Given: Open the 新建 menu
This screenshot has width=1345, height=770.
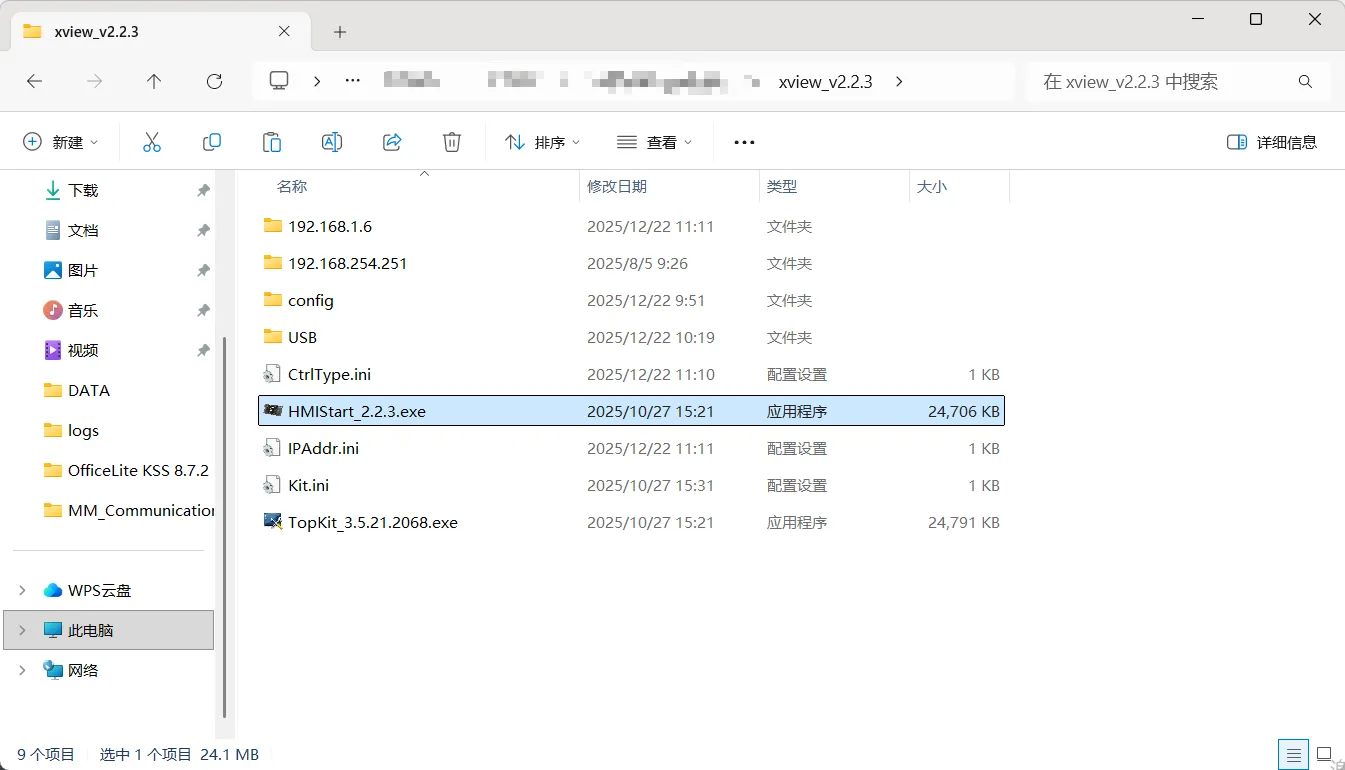Looking at the screenshot, I should (x=62, y=141).
